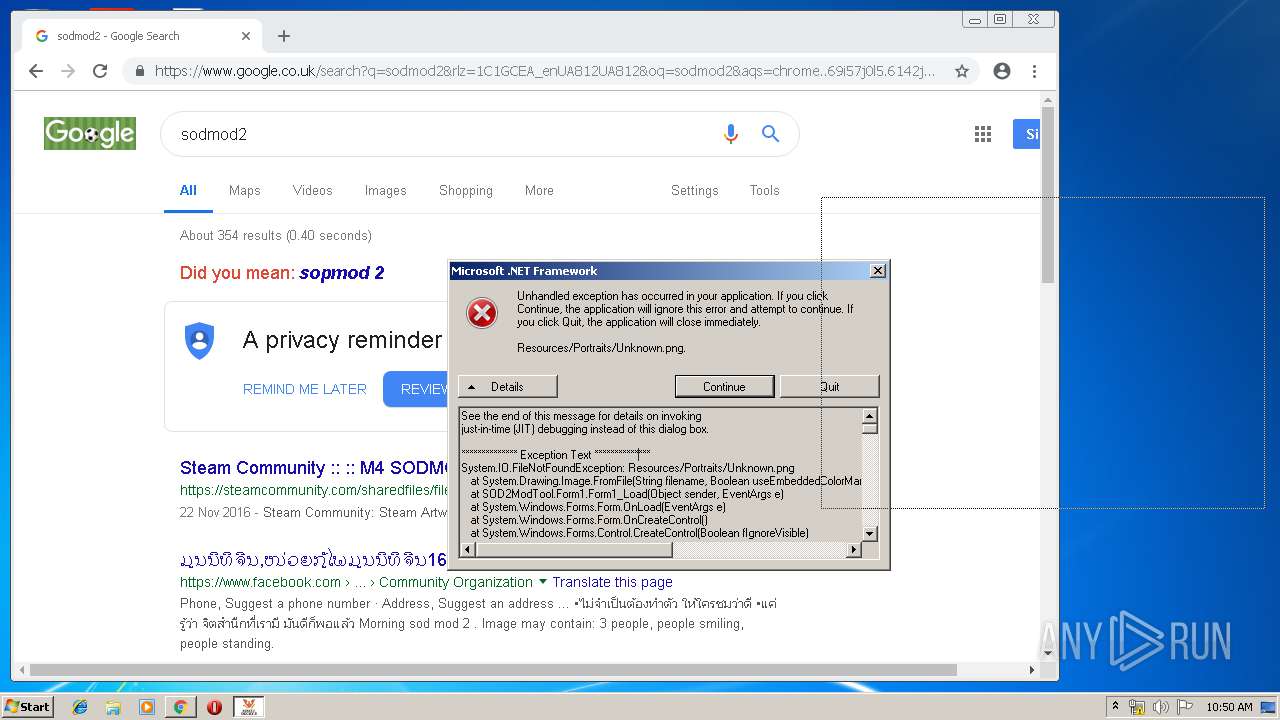Open the Google apps grid
Viewport: 1280px width, 720px height.
[983, 134]
